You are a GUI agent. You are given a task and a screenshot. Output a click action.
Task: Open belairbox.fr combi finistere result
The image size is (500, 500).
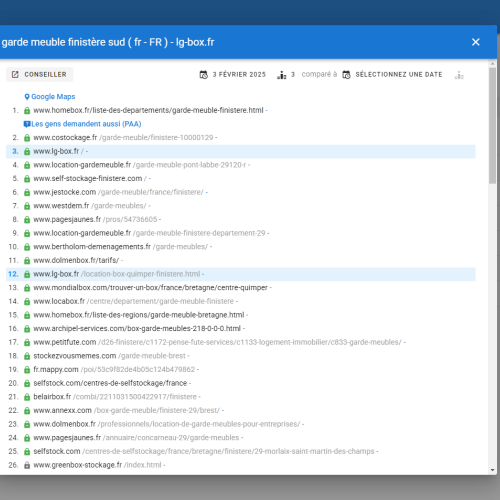pos(115,397)
